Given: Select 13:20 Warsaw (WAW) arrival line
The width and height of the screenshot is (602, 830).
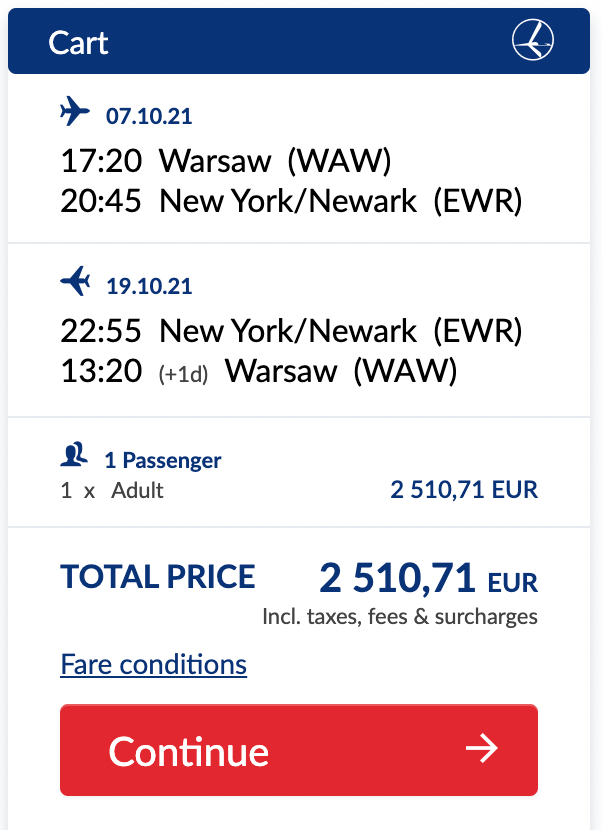Looking at the screenshot, I should pyautogui.click(x=259, y=371).
